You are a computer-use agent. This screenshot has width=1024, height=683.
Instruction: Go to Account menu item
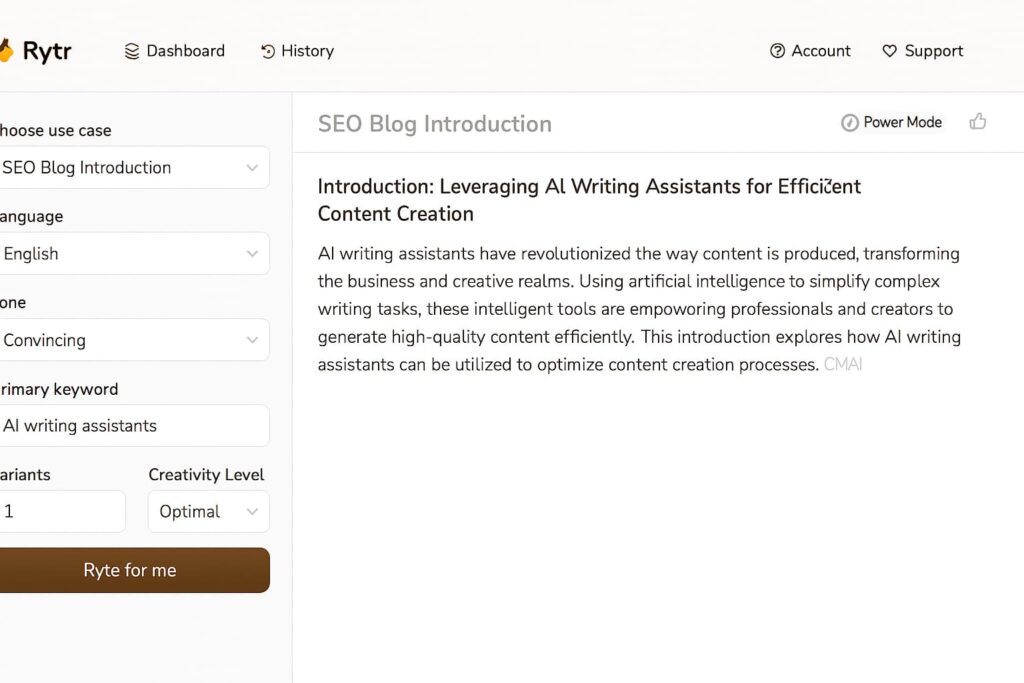(x=810, y=51)
